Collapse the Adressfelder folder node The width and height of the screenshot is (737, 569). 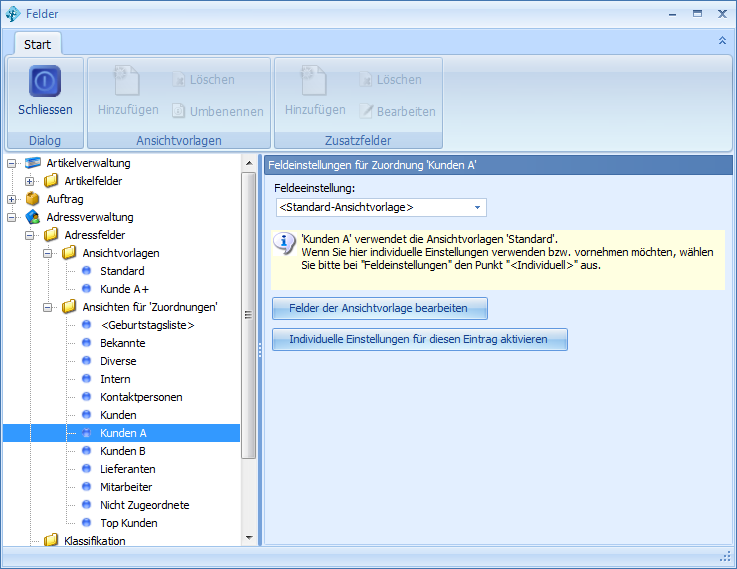(30, 235)
